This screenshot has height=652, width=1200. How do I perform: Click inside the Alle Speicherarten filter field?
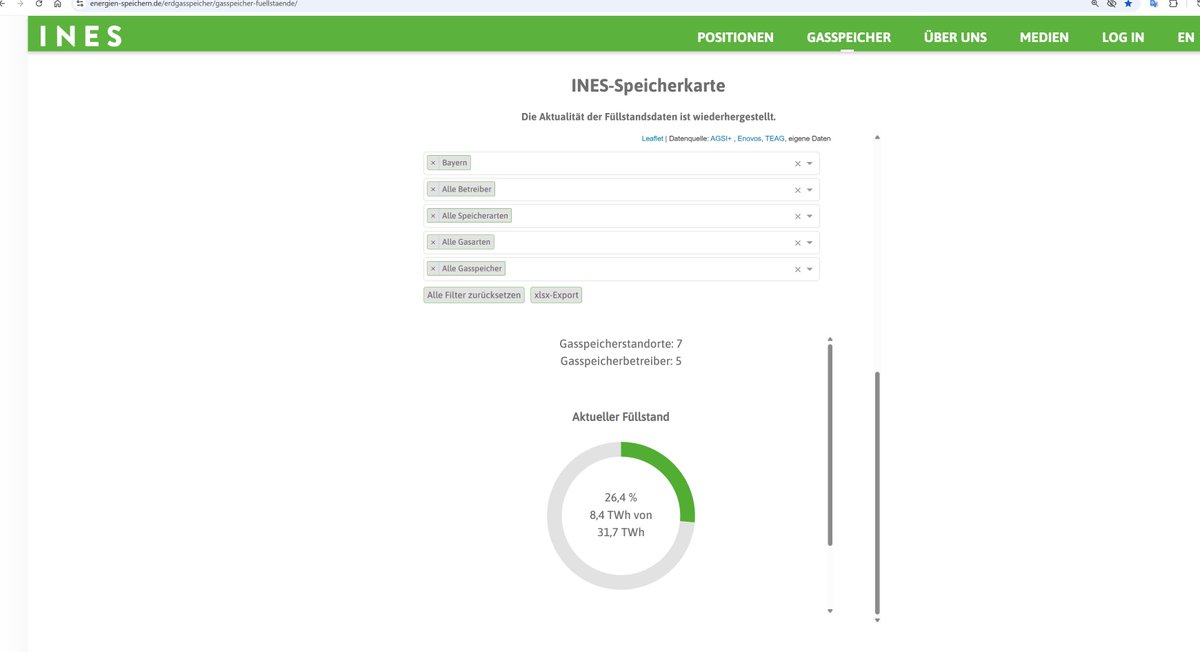[x=621, y=216]
